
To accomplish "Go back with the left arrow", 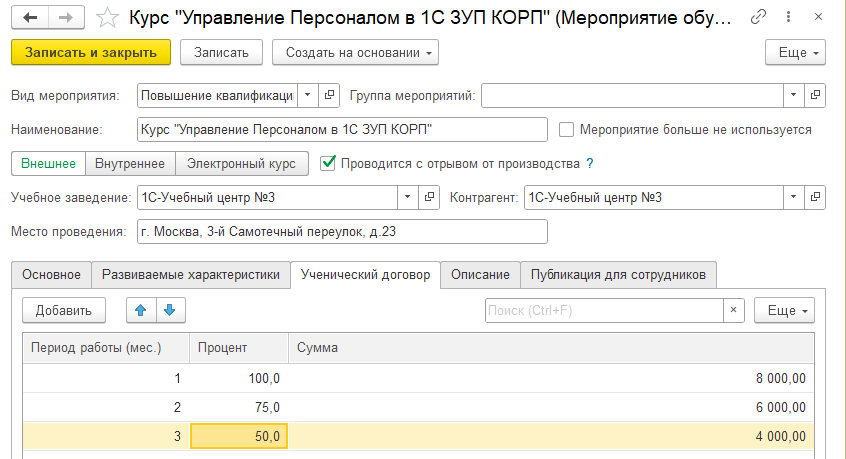I will [30, 17].
